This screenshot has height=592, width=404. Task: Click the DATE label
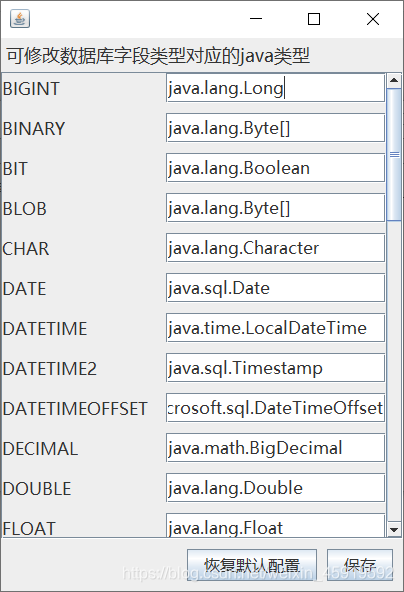[24, 289]
